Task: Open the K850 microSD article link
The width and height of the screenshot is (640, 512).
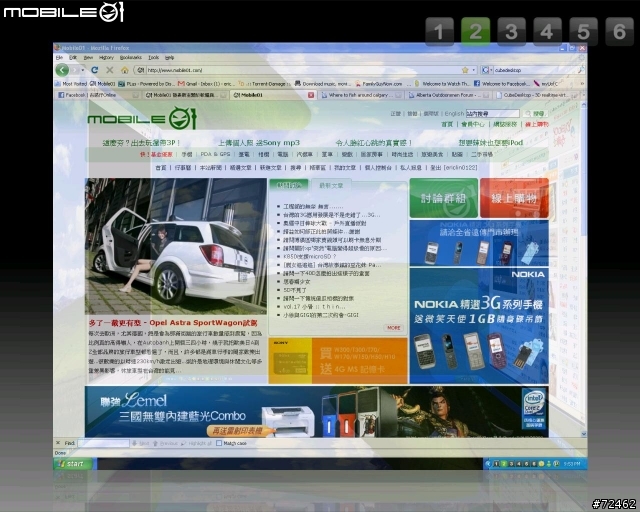Action: (310, 256)
